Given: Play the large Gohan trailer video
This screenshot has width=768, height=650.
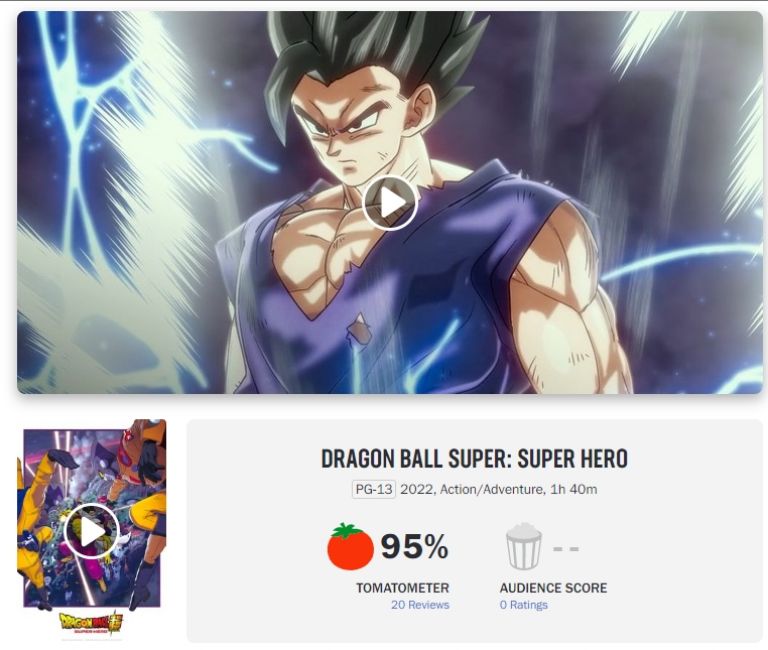Looking at the screenshot, I should pos(390,202).
